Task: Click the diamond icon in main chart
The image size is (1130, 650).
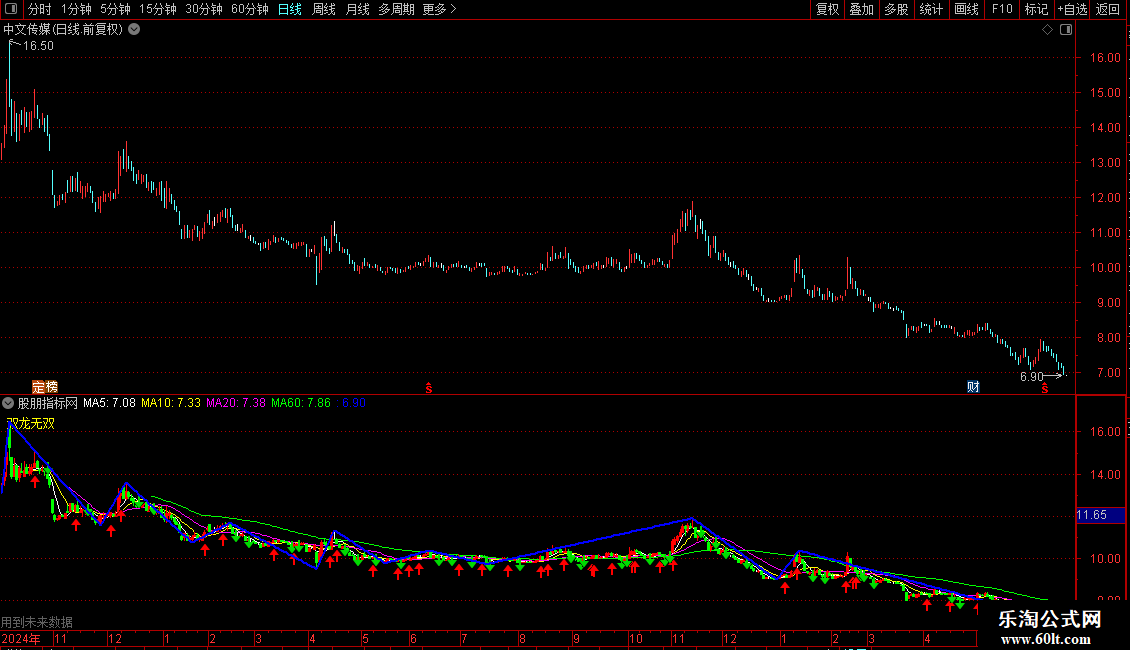Action: [1048, 30]
